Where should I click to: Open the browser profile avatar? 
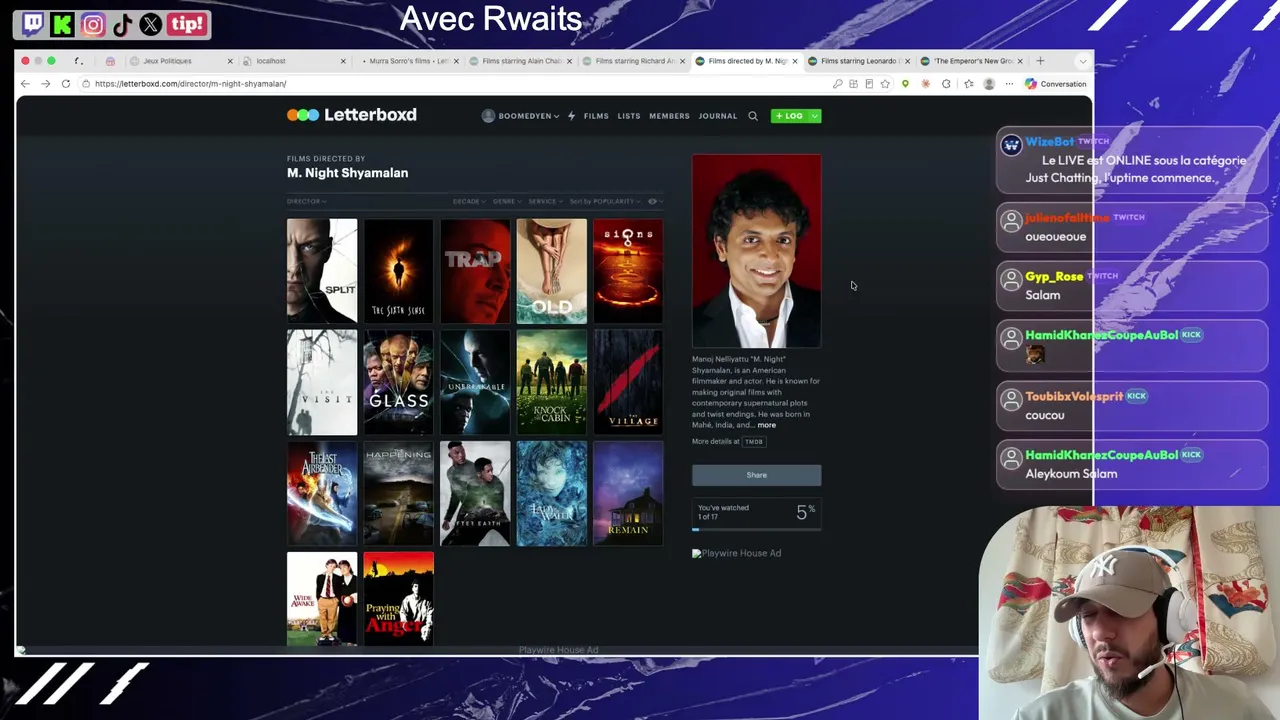pos(989,84)
